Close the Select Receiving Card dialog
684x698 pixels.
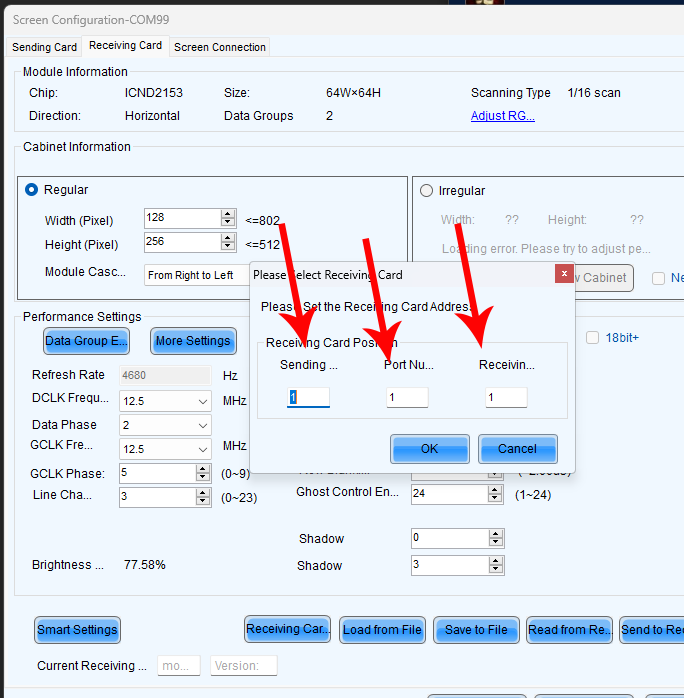[564, 273]
